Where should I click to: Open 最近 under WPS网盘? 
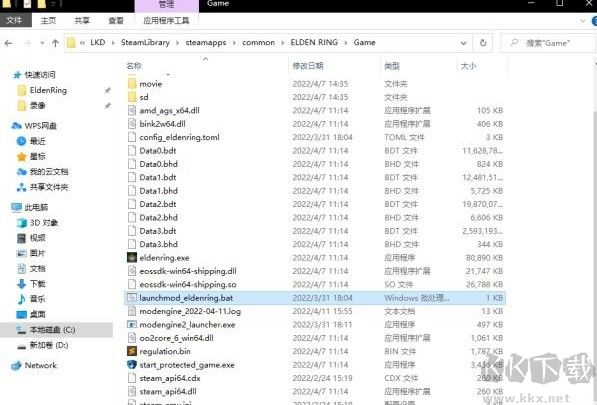37,141
